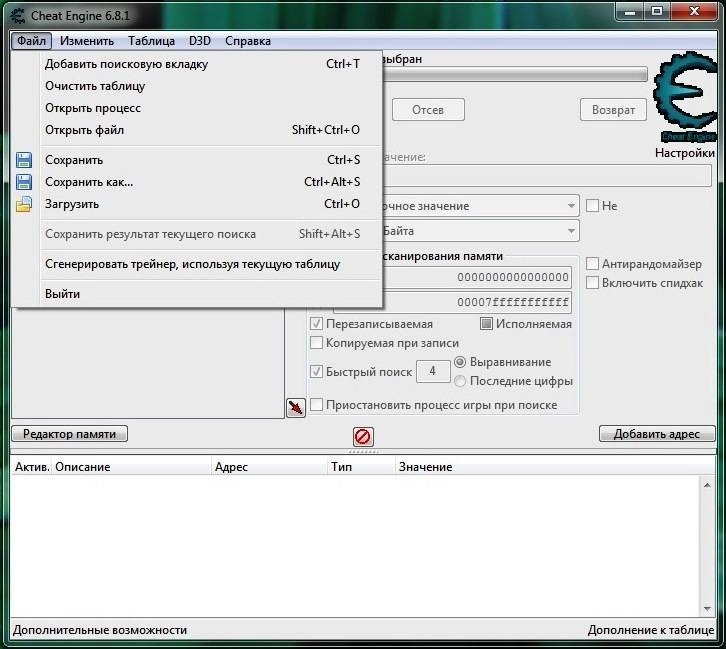Viewport: 726px width, 649px height.
Task: Open the scan type dropdown showing значение
Action: (481, 206)
